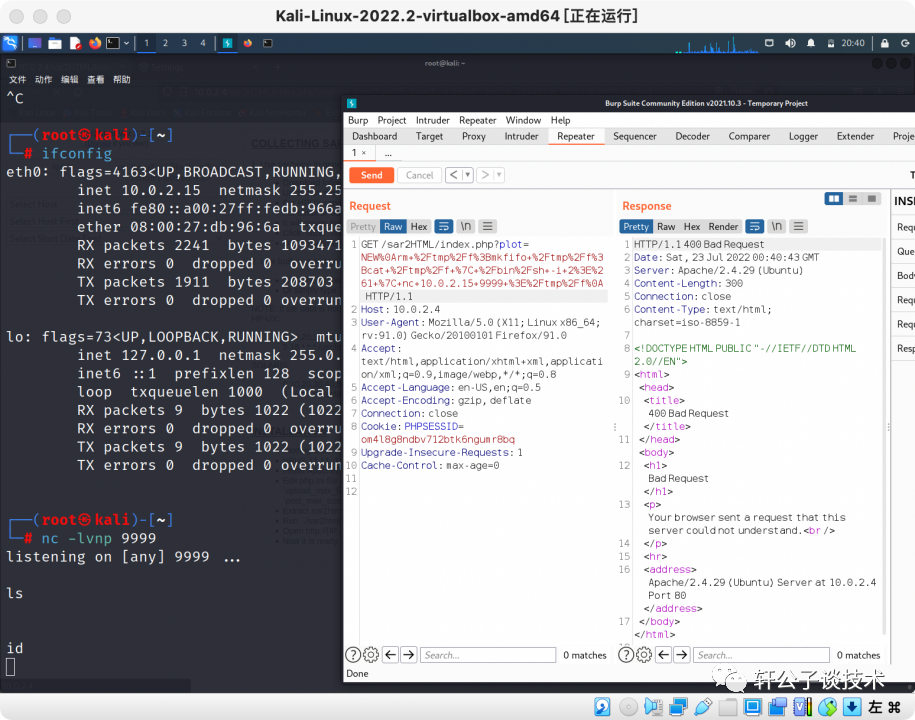Open the Request pane options menu icon
This screenshot has width=915, height=720.
coord(488,226)
